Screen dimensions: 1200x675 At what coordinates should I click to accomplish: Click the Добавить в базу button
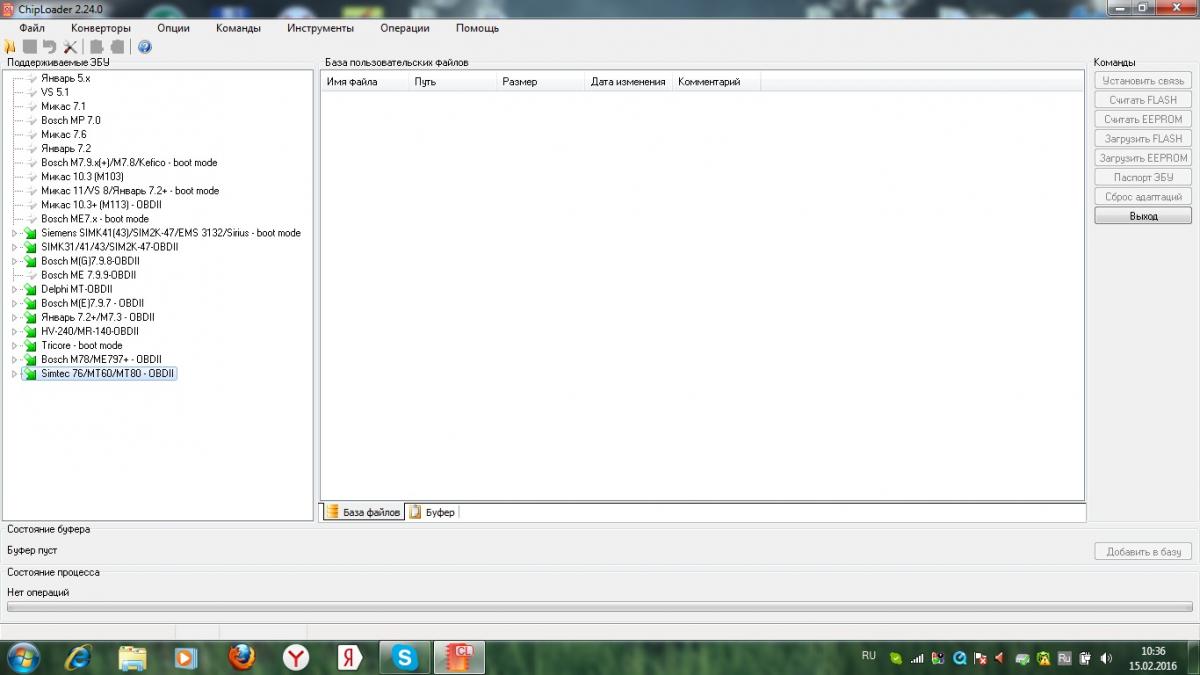click(x=1143, y=552)
